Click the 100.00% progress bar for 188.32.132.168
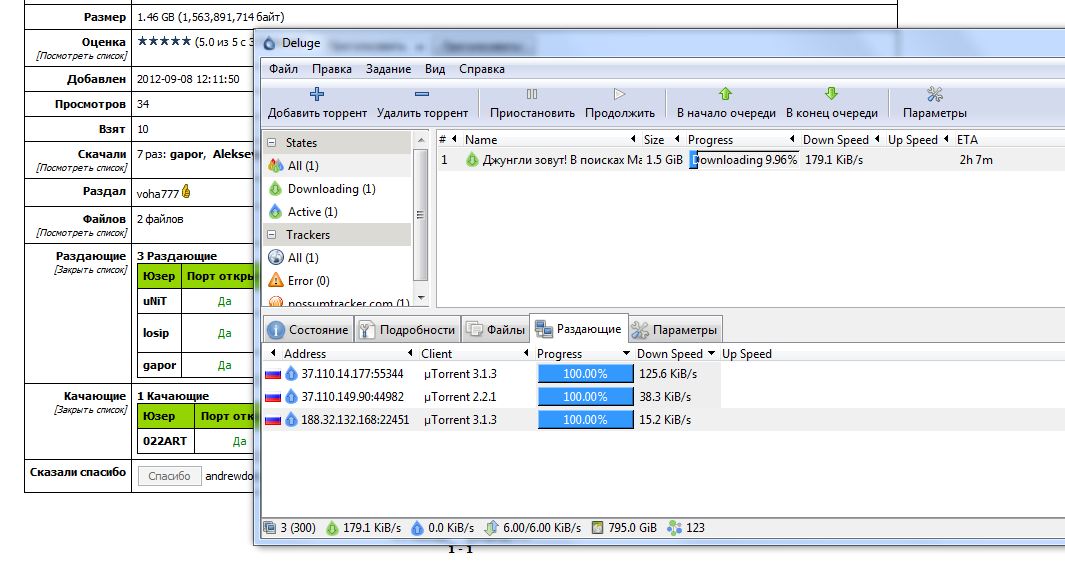The image size is (1065, 565). pyautogui.click(x=585, y=420)
